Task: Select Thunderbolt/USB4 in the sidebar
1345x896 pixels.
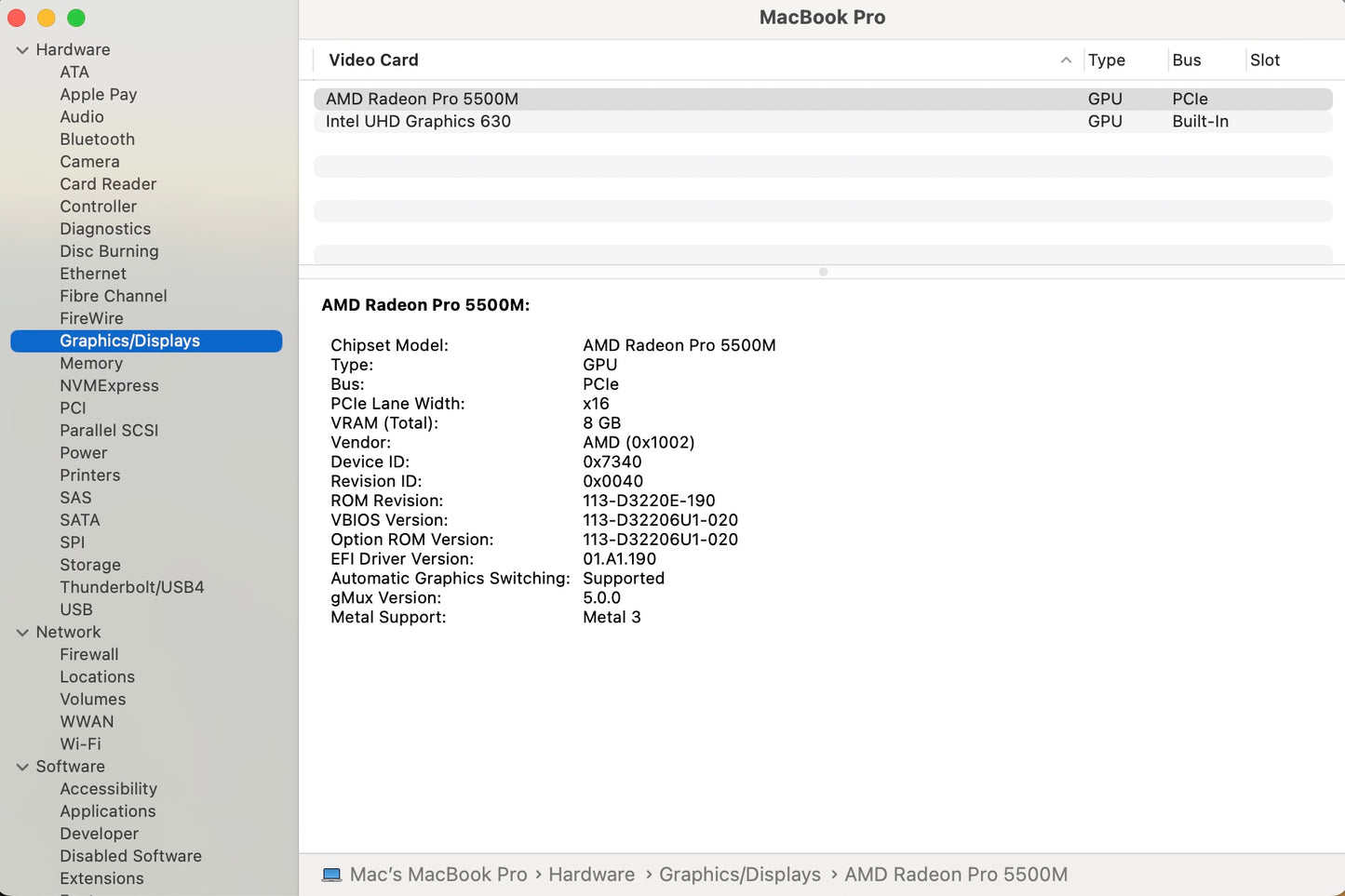Action: point(132,587)
